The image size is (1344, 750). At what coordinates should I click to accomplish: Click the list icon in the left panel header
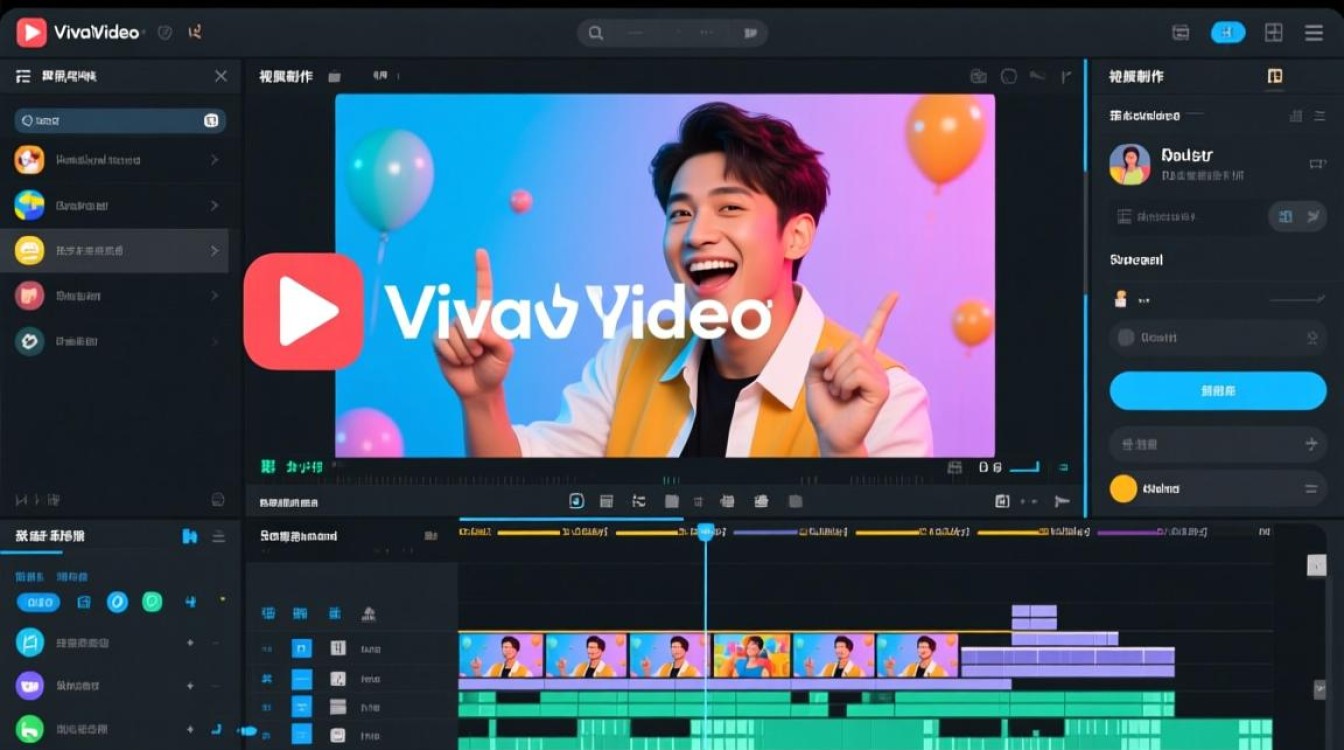tap(22, 76)
